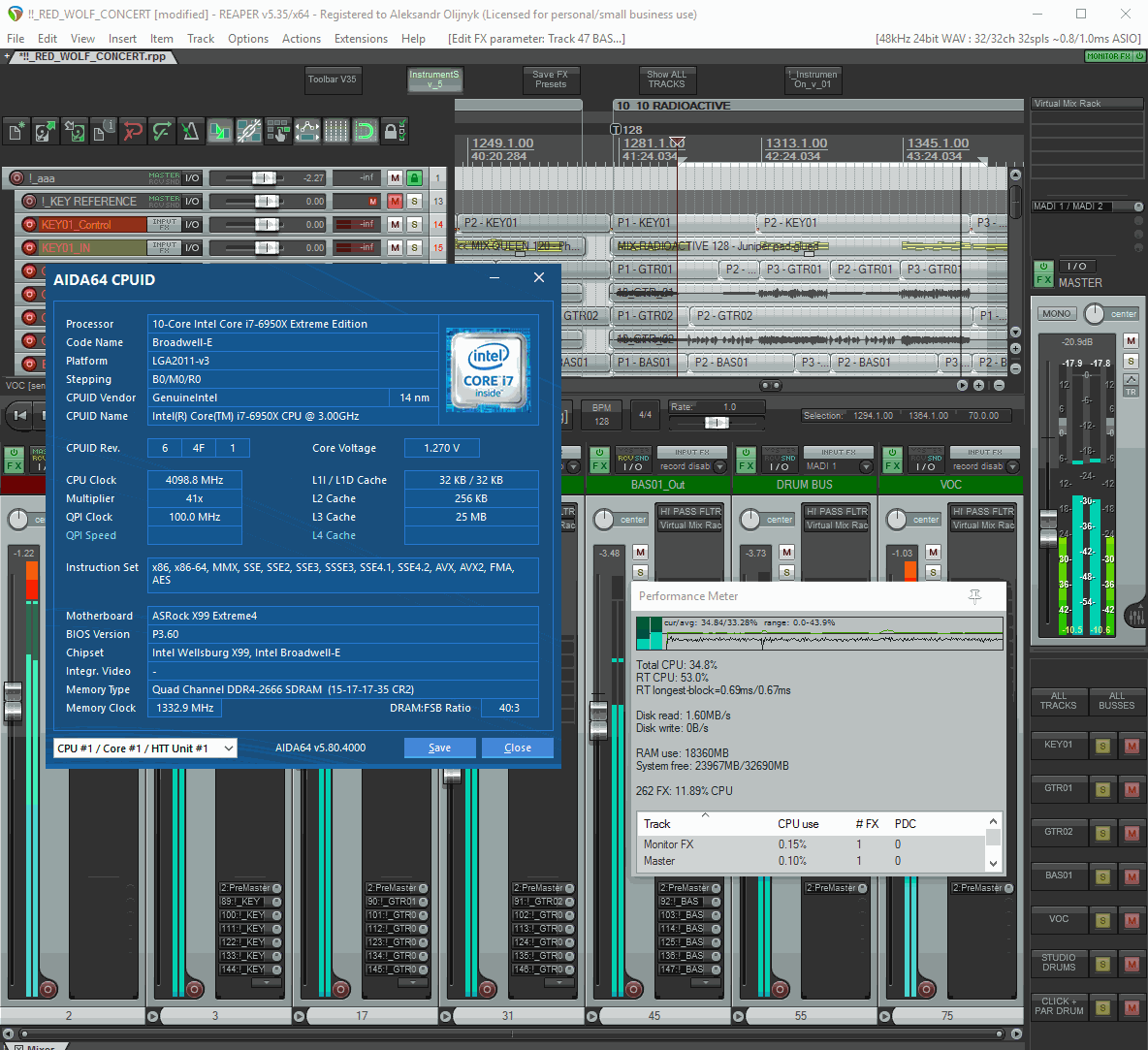The width and height of the screenshot is (1148, 1050).
Task: Click the Save Project toolbar icon
Action: coord(75,131)
